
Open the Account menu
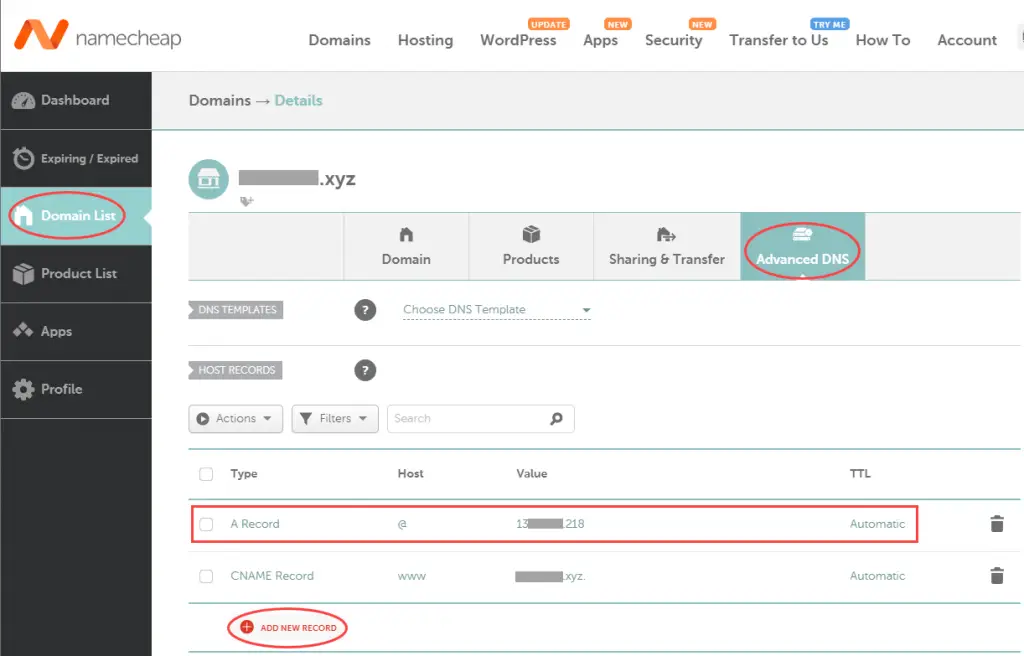[967, 41]
